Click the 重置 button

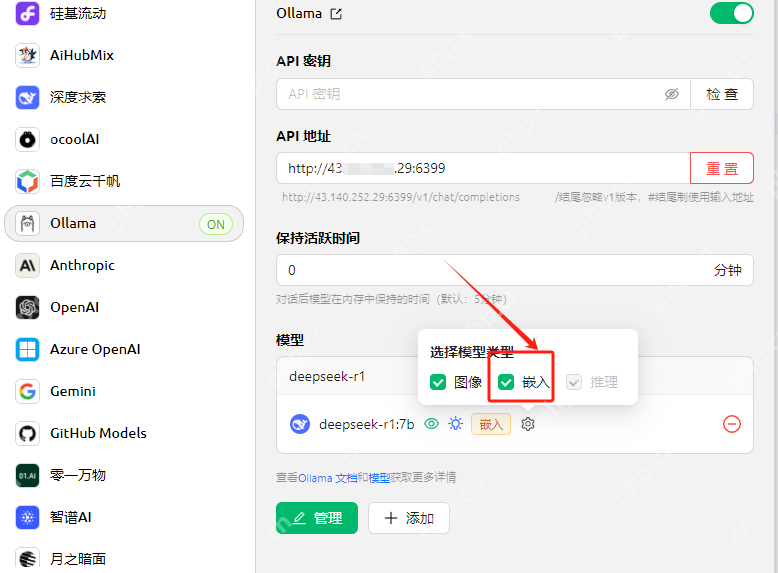click(x=722, y=168)
